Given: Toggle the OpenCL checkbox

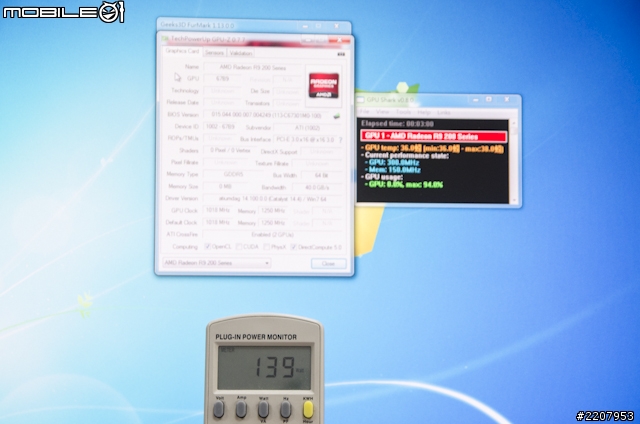Looking at the screenshot, I should [x=208, y=247].
